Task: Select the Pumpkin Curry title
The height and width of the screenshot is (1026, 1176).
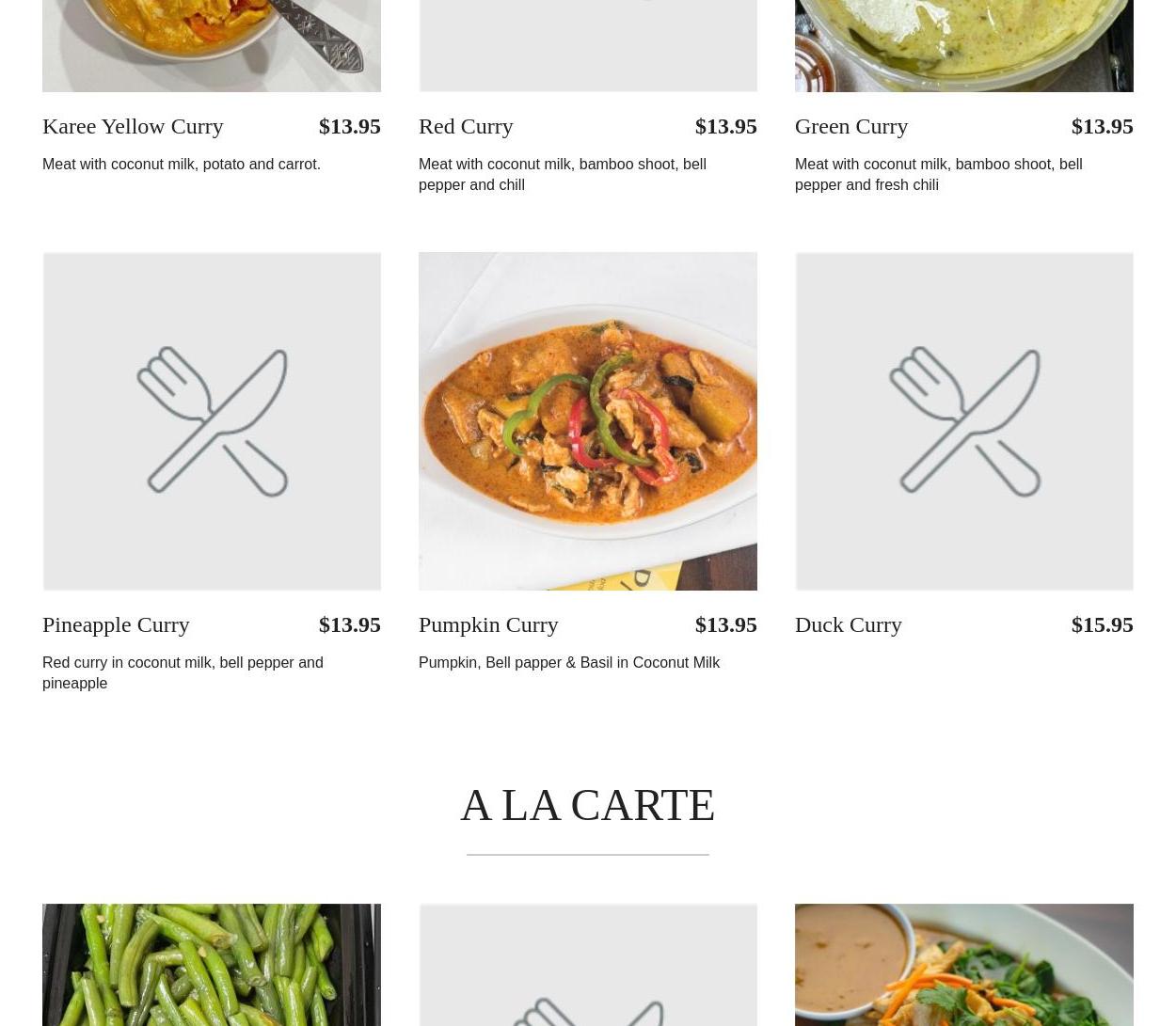Action: coord(488,624)
